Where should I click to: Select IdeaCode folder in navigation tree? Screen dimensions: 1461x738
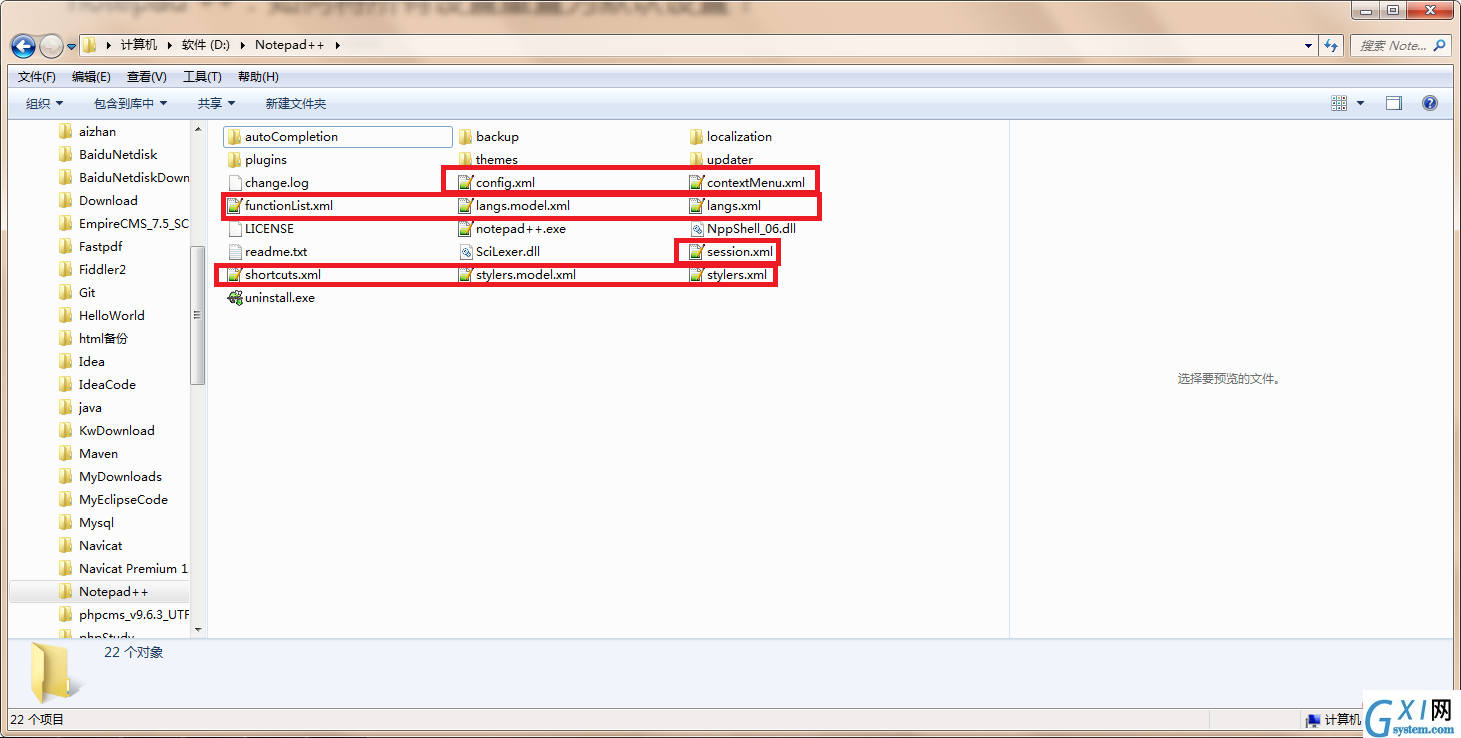click(x=107, y=384)
